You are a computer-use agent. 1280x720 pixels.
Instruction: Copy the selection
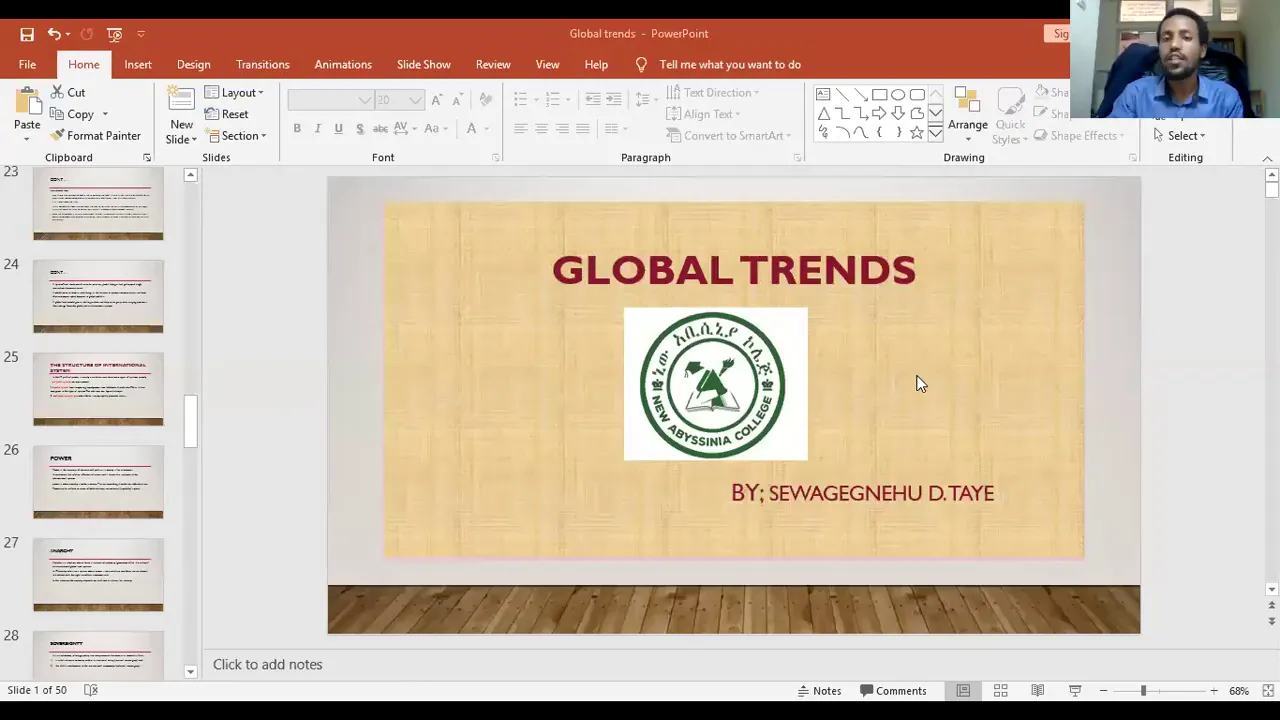point(72,114)
